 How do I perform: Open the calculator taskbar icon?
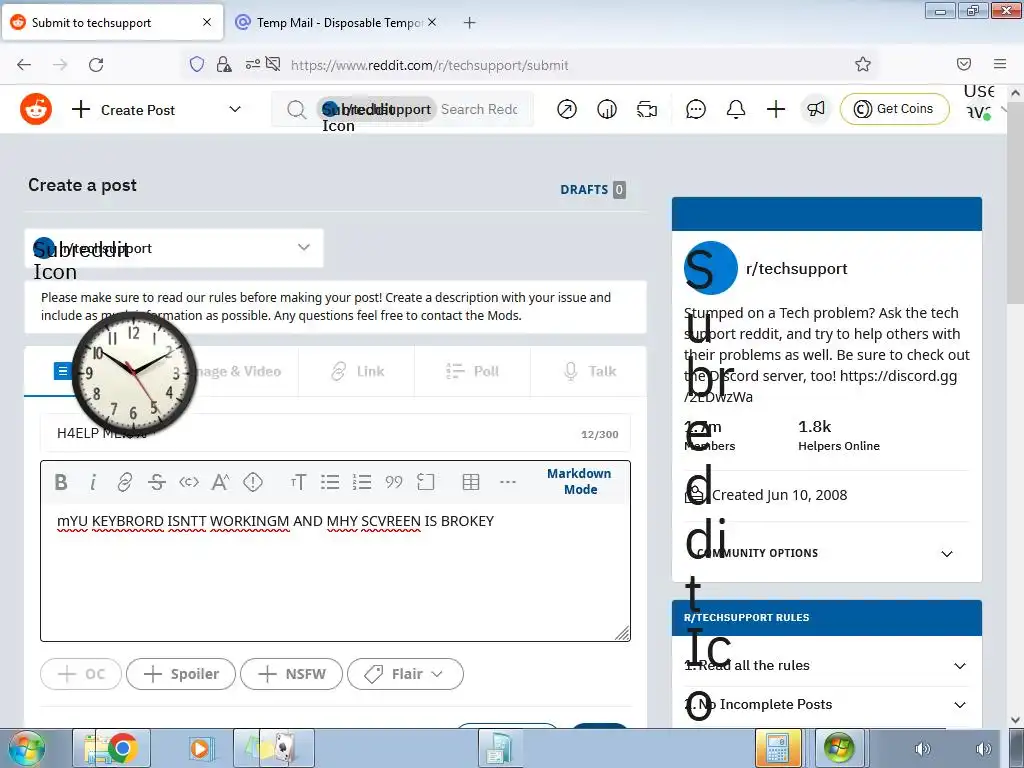(x=777, y=748)
